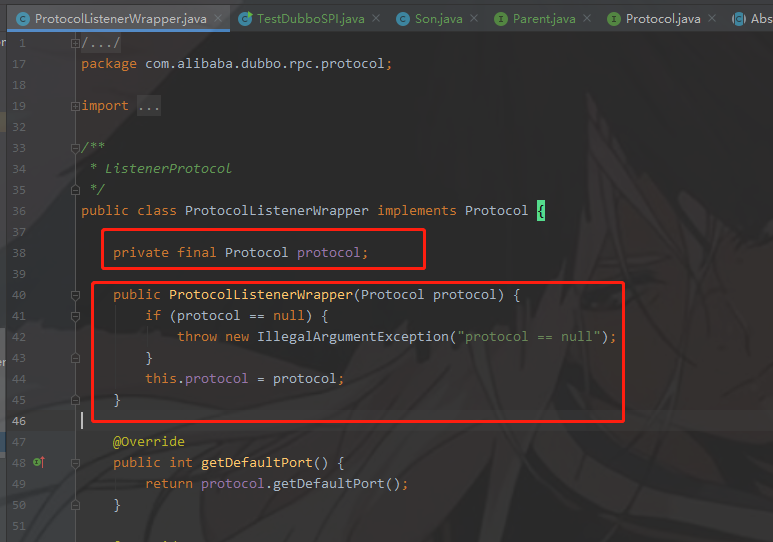Collapse the constructor at line 40
The image size is (773, 542).
click(x=75, y=295)
